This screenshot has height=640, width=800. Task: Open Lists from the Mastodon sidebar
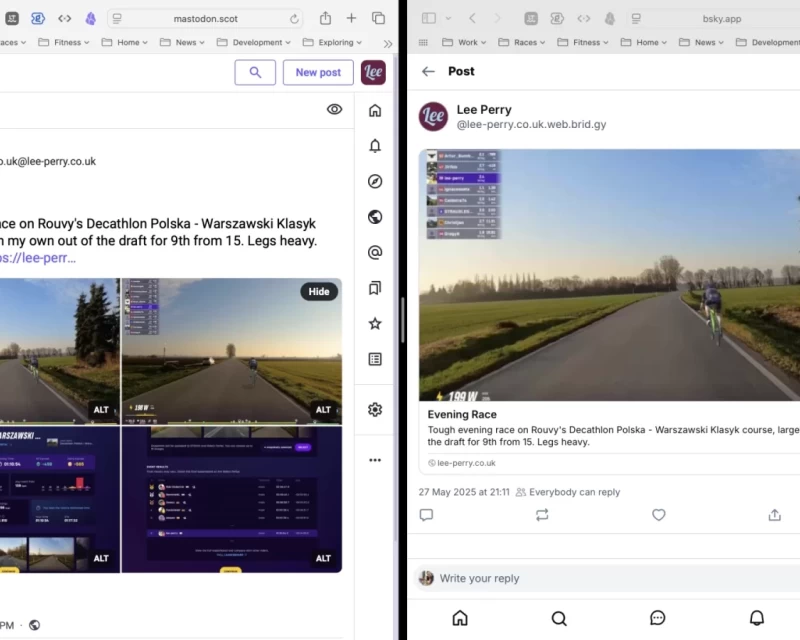[x=374, y=359]
